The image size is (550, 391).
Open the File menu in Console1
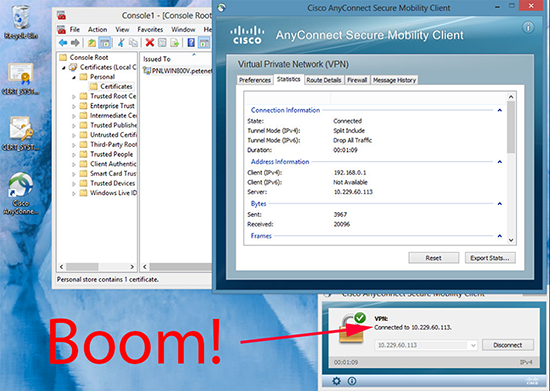point(75,29)
